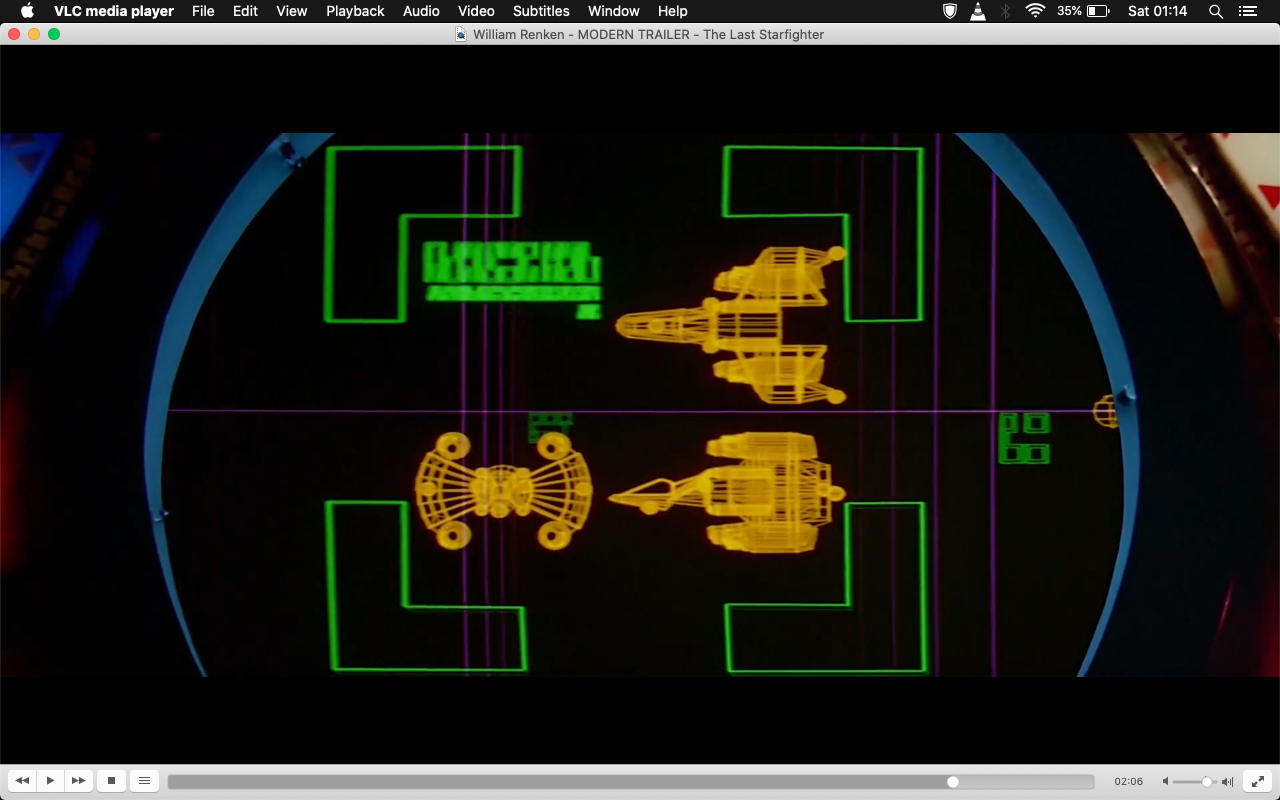This screenshot has height=800, width=1280.
Task: Click the video playback area
Action: tap(640, 404)
